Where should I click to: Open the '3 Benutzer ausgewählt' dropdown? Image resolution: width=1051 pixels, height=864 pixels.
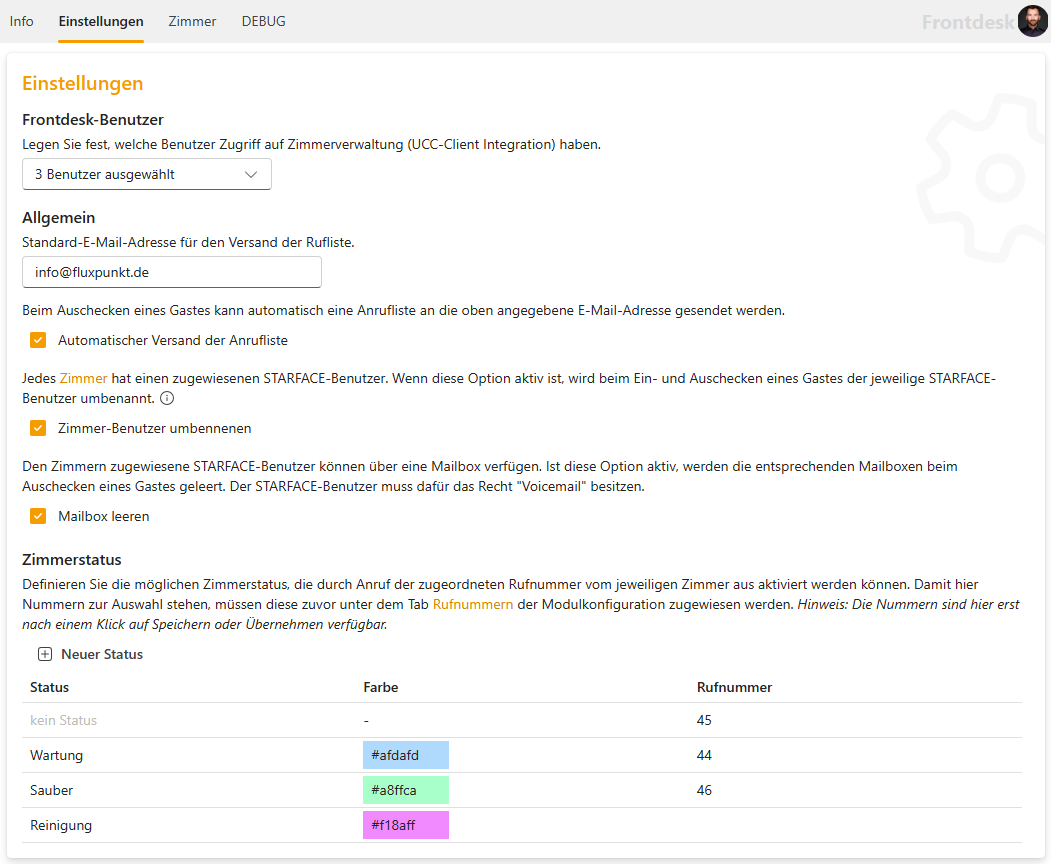tap(147, 174)
